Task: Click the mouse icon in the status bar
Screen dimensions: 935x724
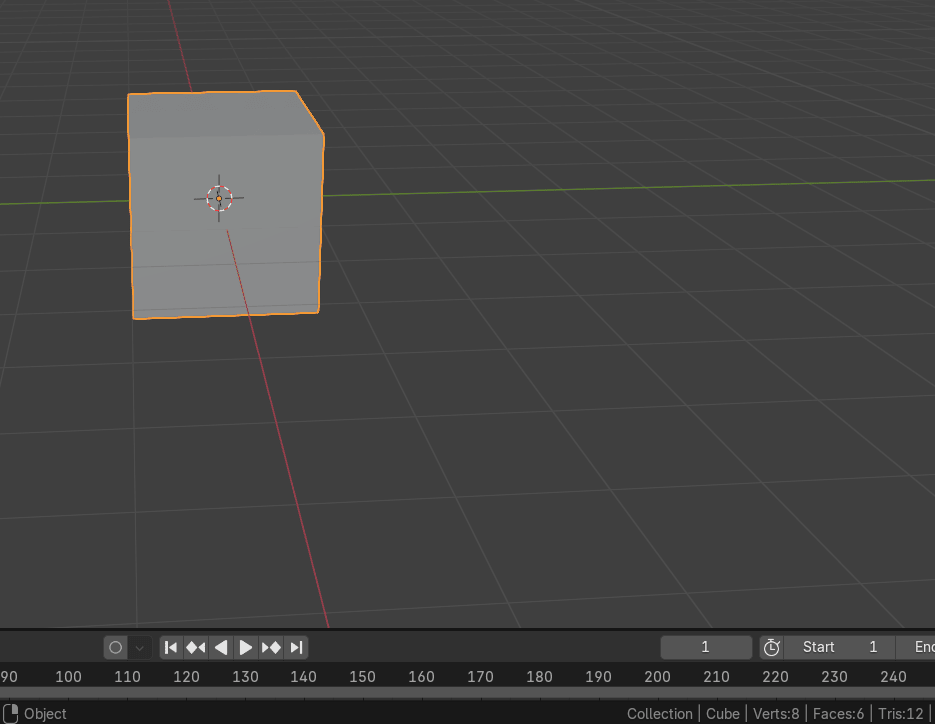Action: click(x=12, y=713)
